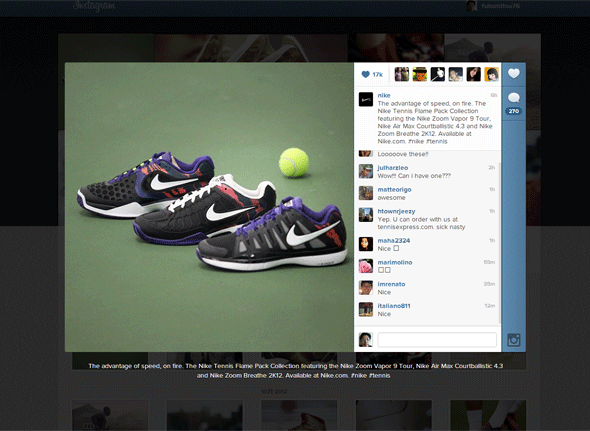The height and width of the screenshot is (431, 590).
Task: Click htownrjeezy's comment avatar
Action: [366, 215]
